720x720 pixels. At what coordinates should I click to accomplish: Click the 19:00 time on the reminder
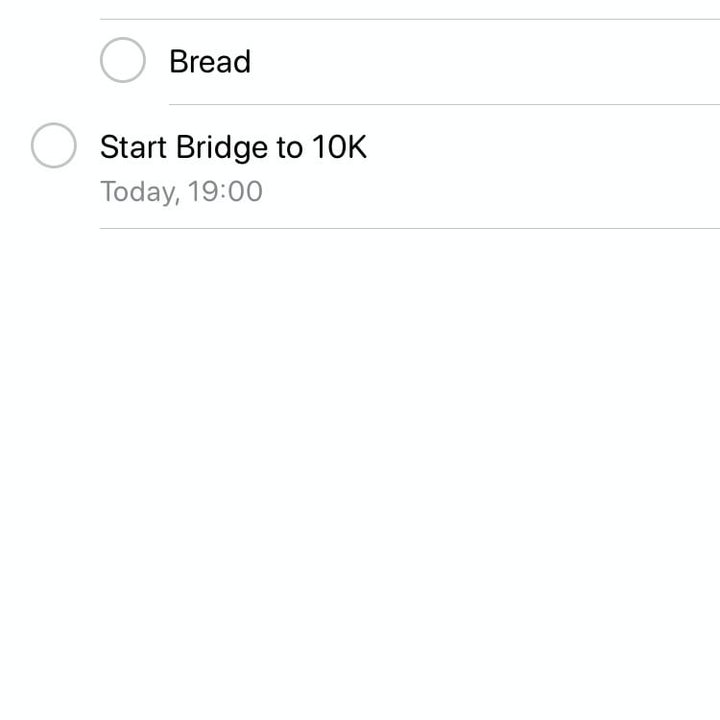225,191
